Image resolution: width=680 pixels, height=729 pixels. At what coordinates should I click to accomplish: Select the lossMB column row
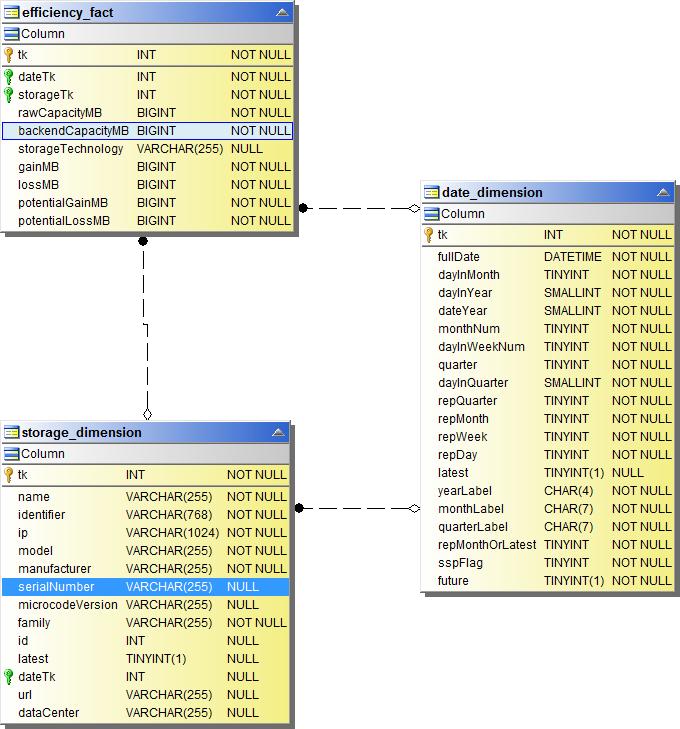tap(147, 185)
